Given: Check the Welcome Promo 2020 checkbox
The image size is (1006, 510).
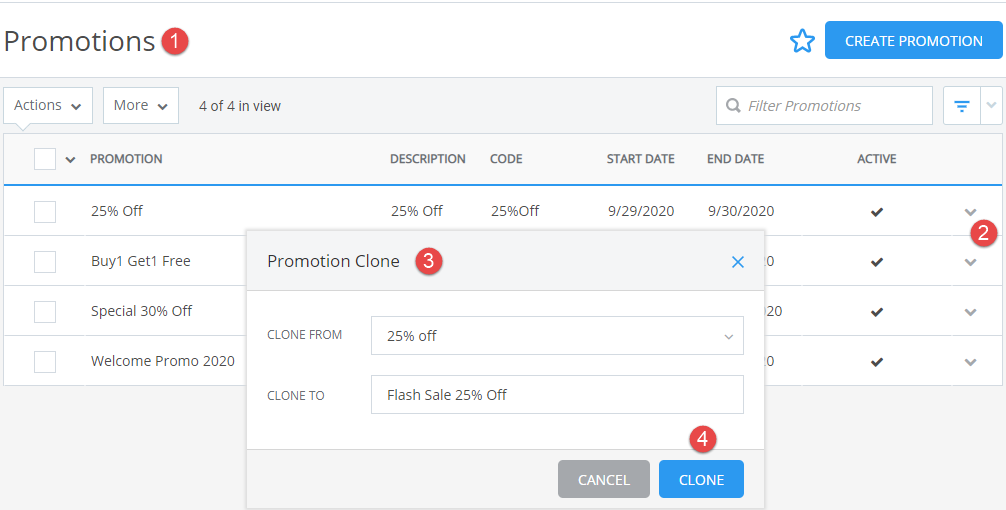Looking at the screenshot, I should (x=45, y=362).
